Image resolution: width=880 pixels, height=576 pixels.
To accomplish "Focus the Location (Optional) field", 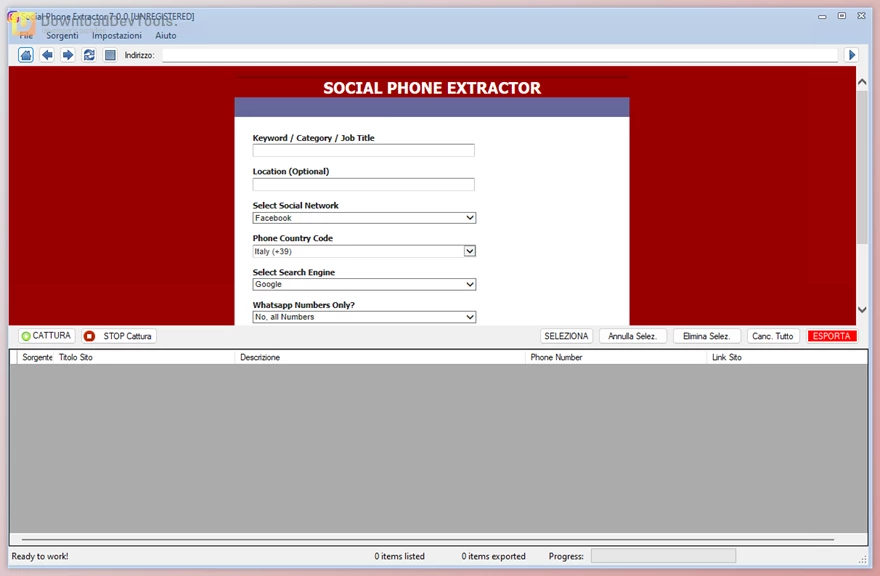I will (364, 184).
